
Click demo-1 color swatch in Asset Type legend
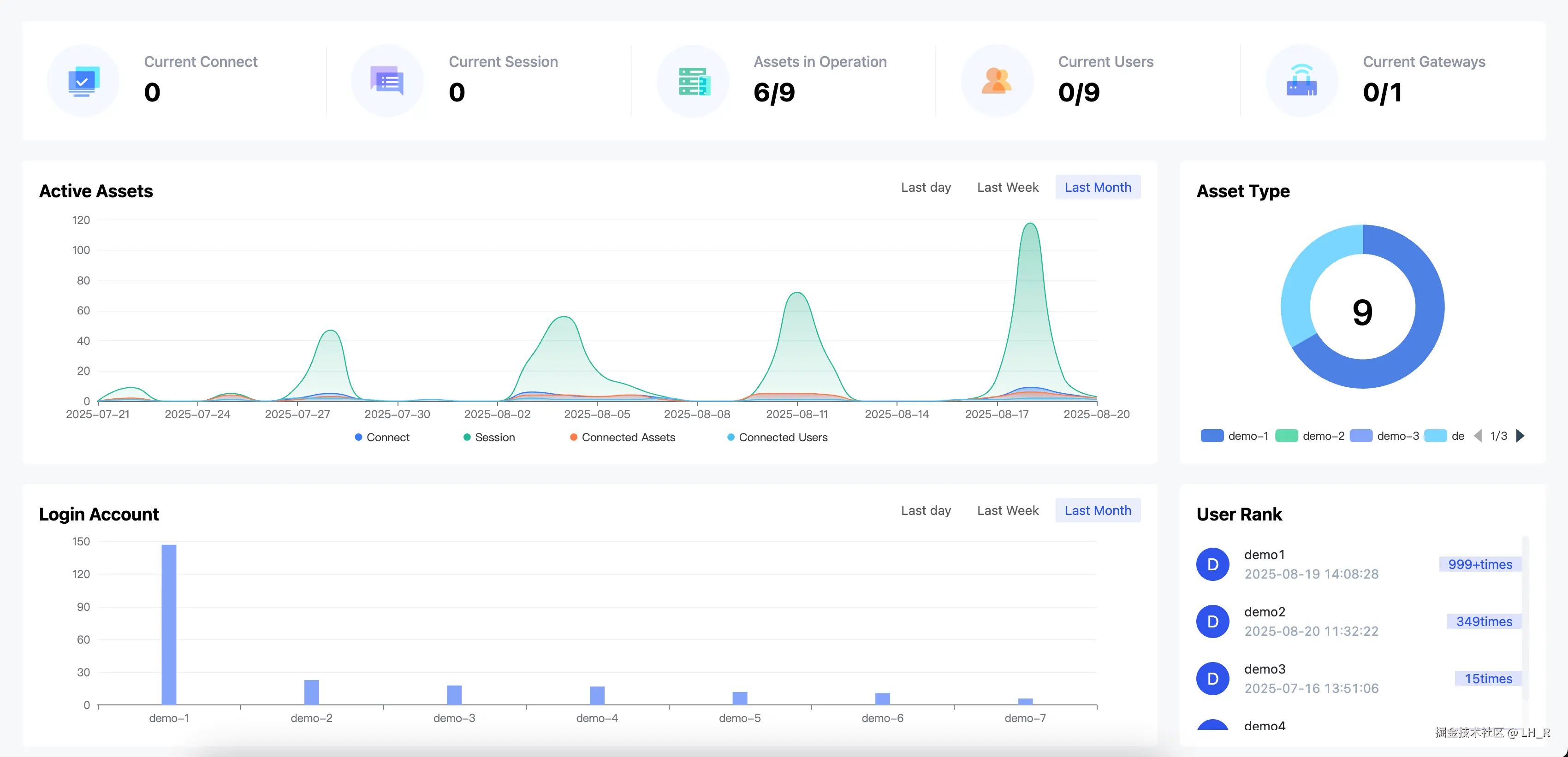1212,436
